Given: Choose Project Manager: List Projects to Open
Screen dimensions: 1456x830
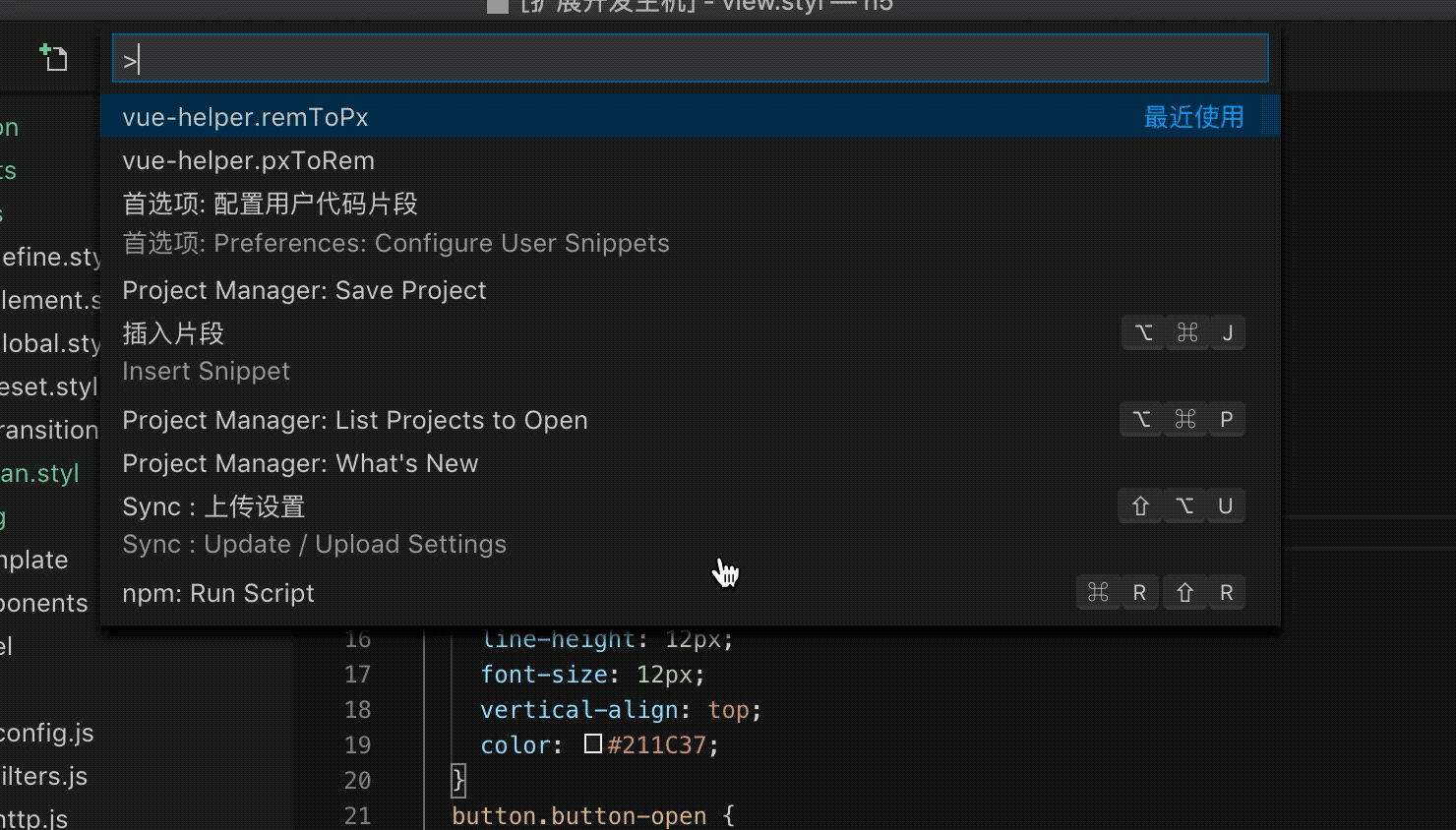Looking at the screenshot, I should 690,420.
